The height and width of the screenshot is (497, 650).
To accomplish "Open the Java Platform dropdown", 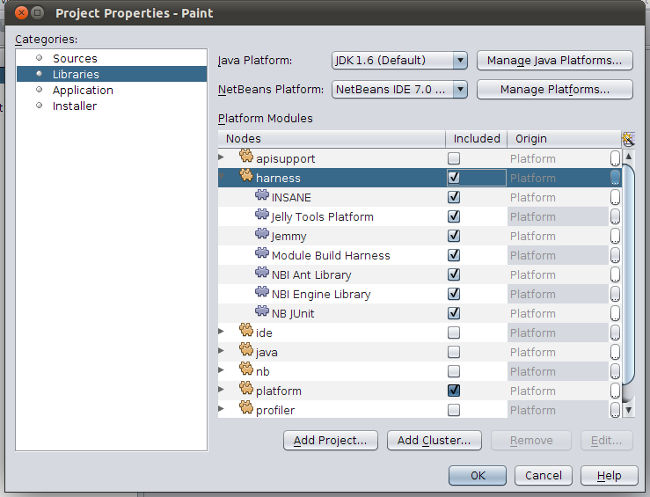I will [x=399, y=61].
